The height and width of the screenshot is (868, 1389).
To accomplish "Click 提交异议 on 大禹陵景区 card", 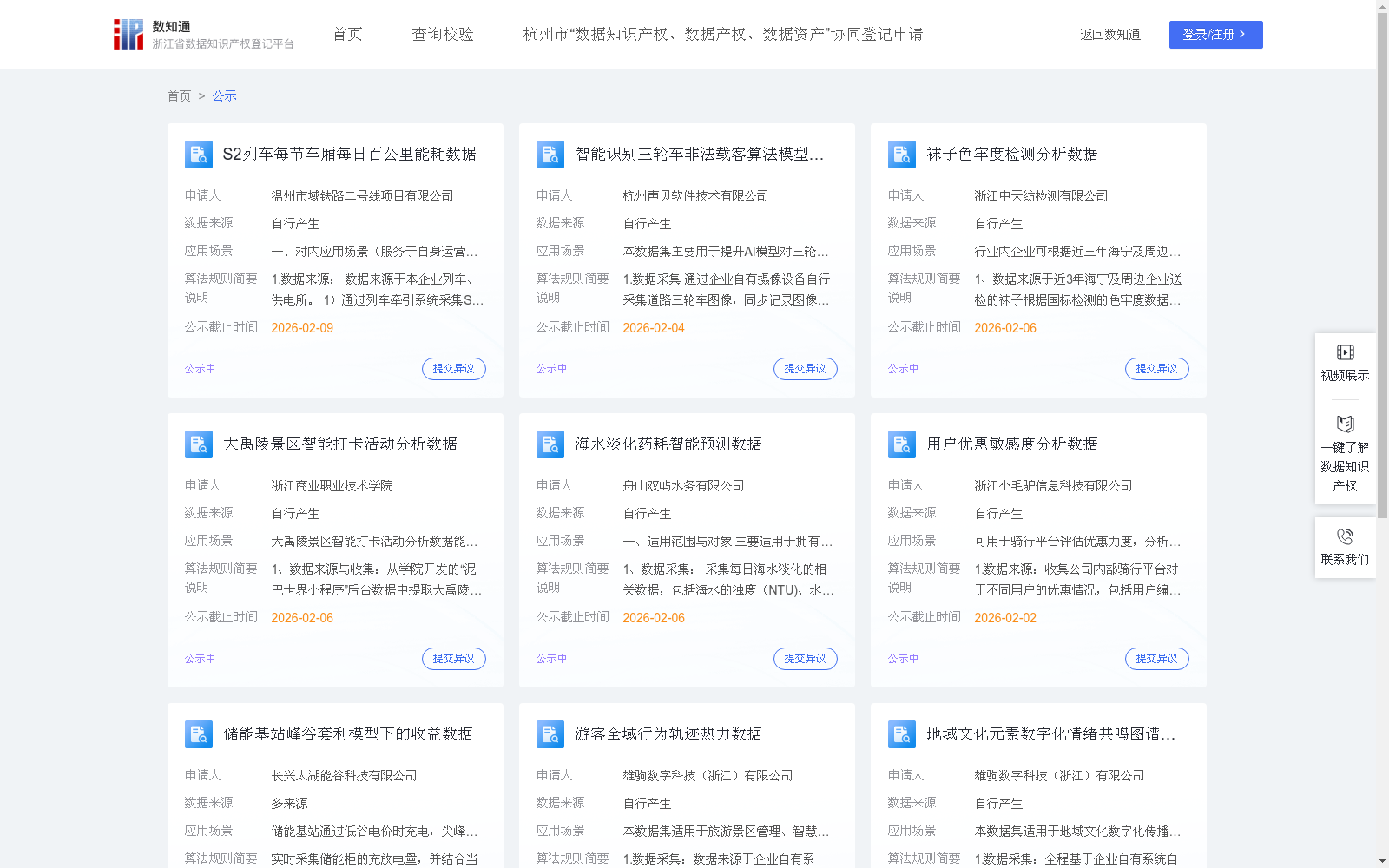I will pos(454,659).
